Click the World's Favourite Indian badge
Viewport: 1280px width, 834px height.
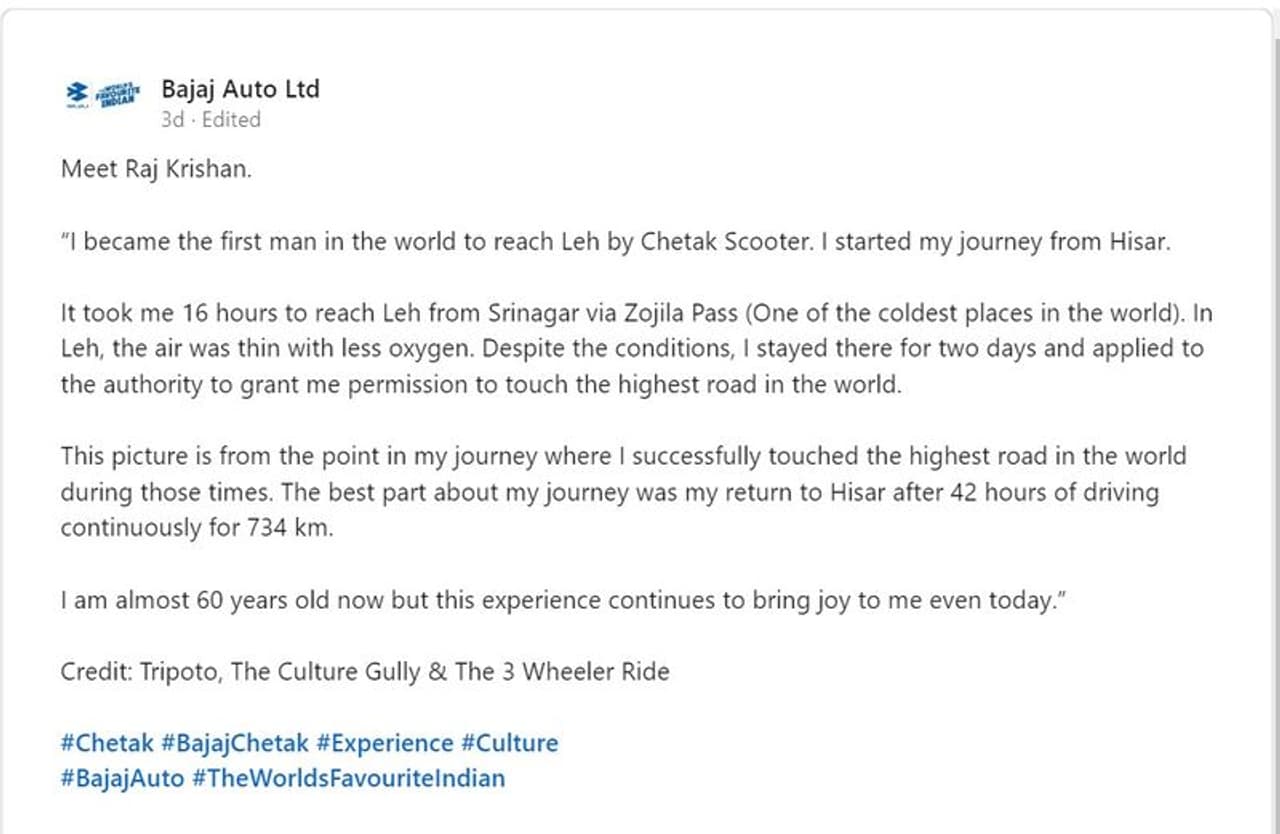(x=117, y=94)
